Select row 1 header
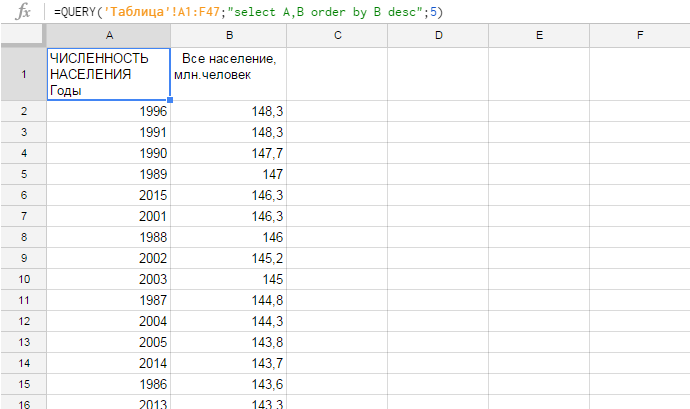The width and height of the screenshot is (690, 409). [24, 74]
